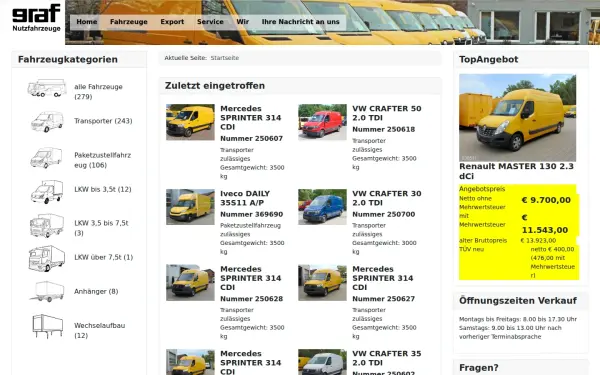
Task: Open white VW Crafter 35 thumbnail
Action: coord(322,362)
